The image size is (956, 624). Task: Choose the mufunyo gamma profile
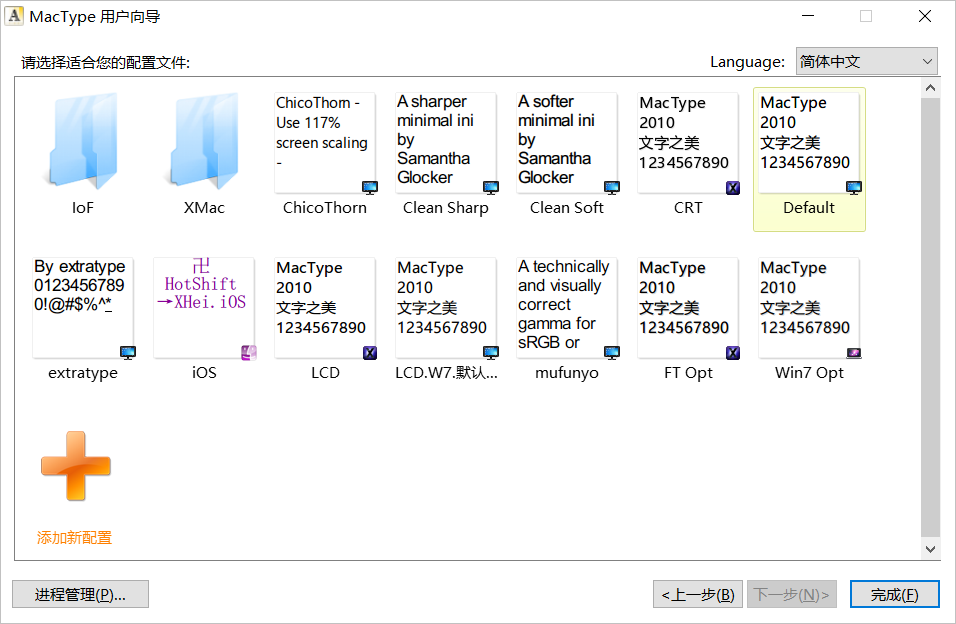(567, 308)
